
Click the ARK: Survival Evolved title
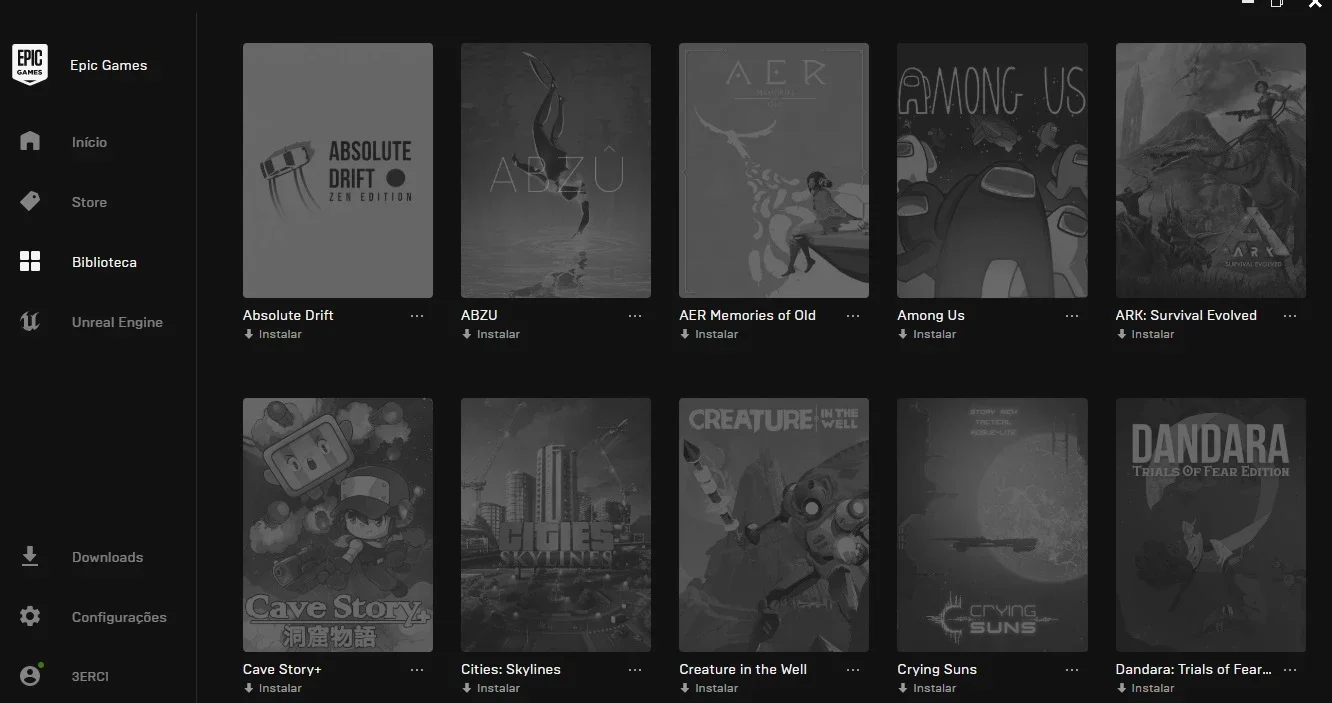tap(1186, 315)
